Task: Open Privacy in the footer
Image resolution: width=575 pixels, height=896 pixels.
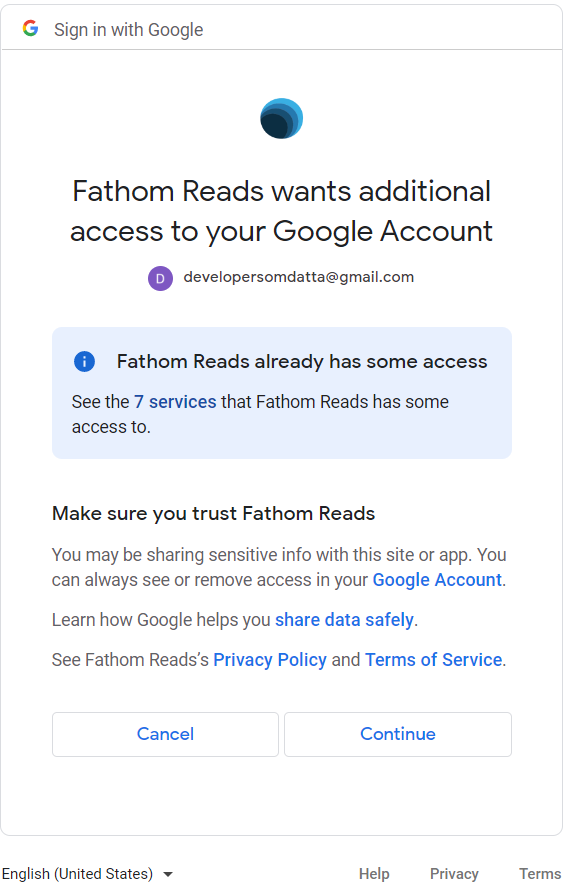Action: [x=454, y=874]
